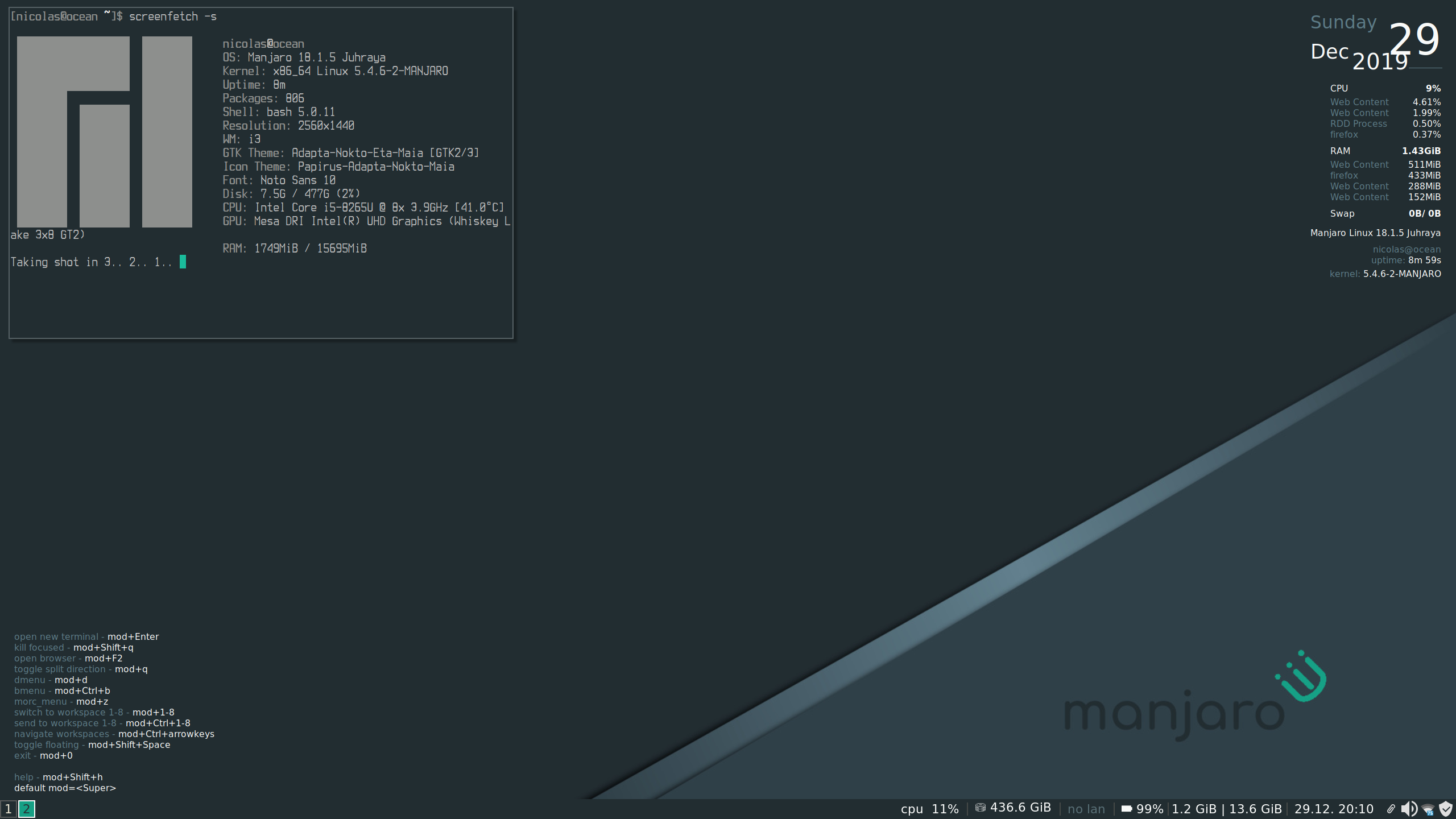The width and height of the screenshot is (1456, 819).
Task: Click the shield update-status tray icon
Action: [1446, 809]
